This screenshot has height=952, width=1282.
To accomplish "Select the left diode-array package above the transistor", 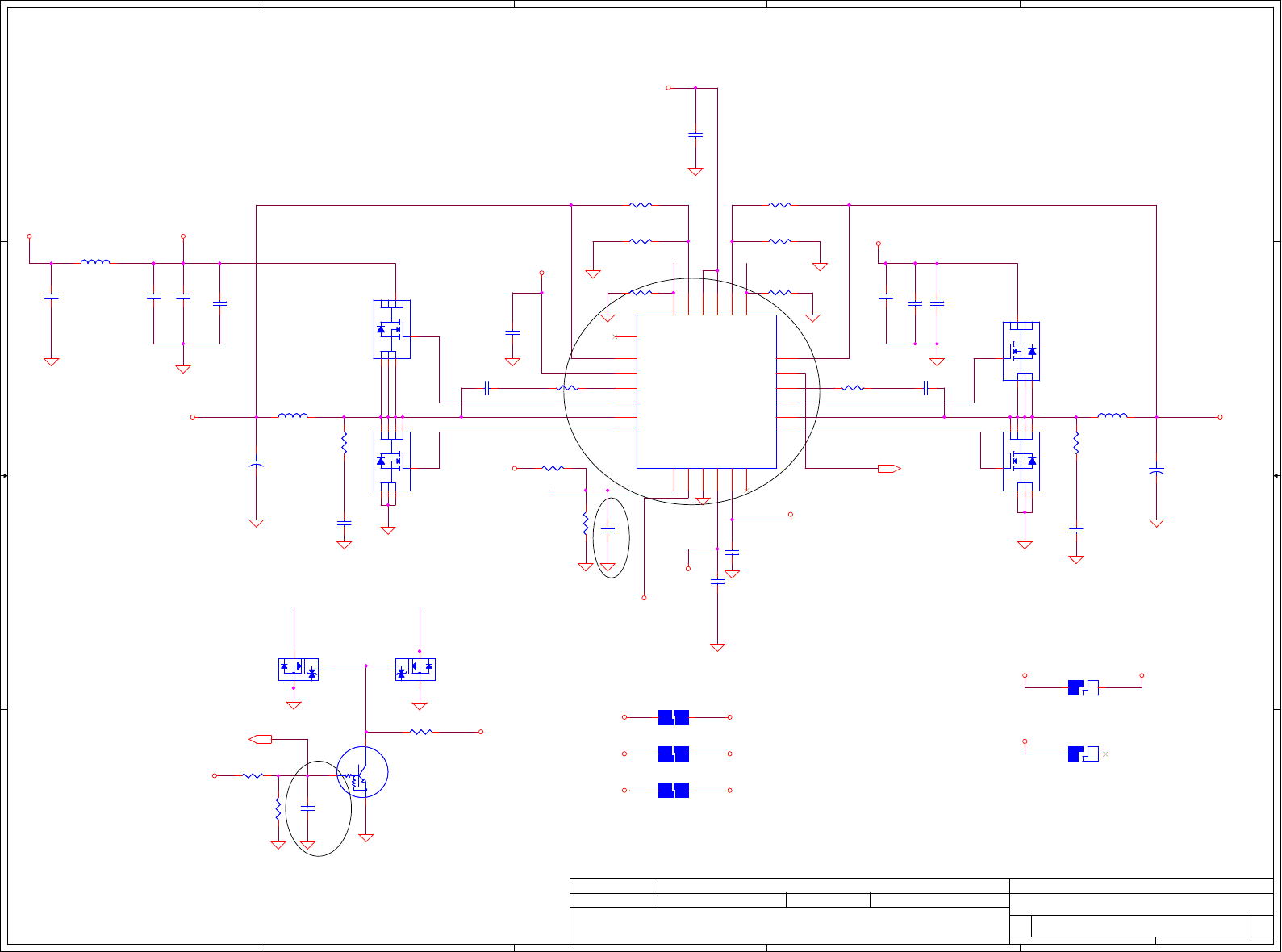I will (x=299, y=670).
